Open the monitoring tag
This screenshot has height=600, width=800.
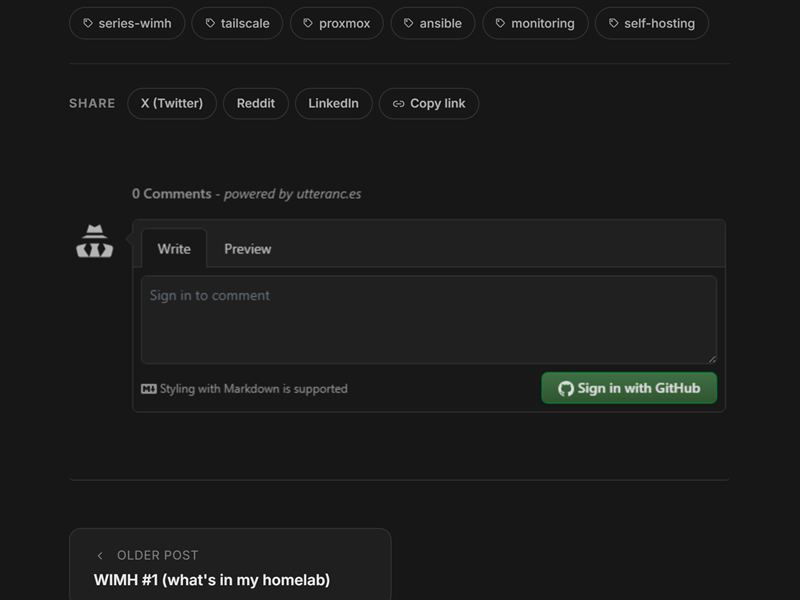point(535,23)
